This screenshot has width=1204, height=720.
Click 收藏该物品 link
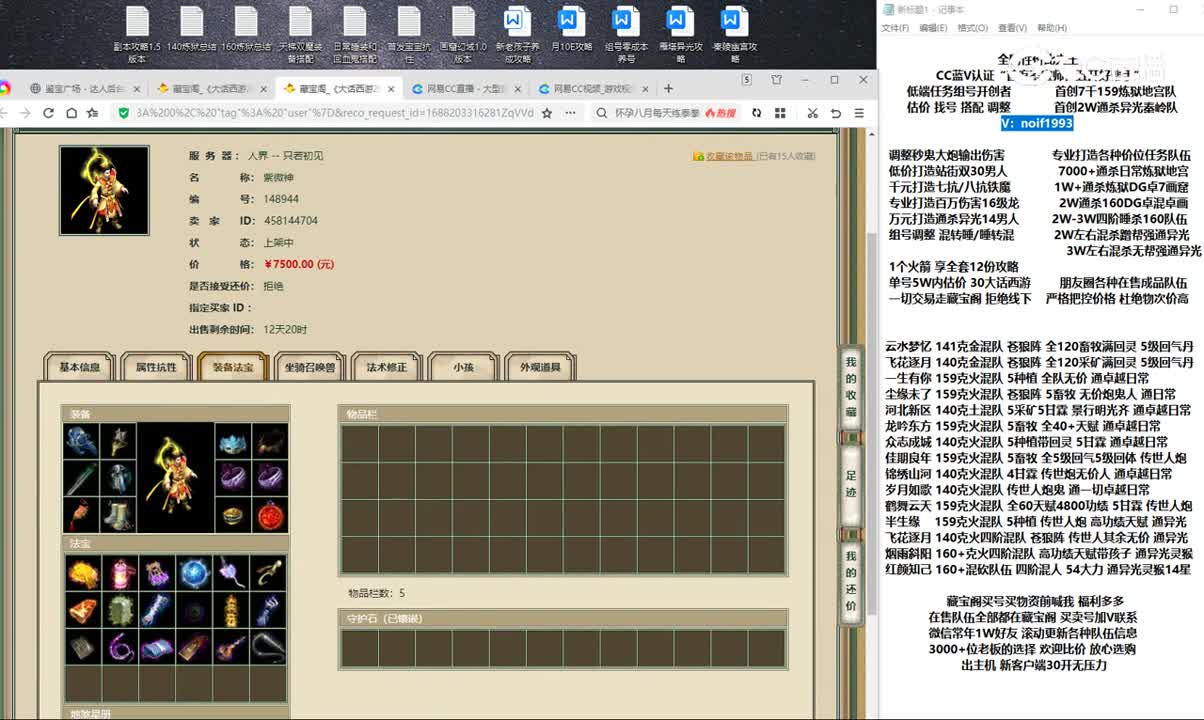[730, 156]
